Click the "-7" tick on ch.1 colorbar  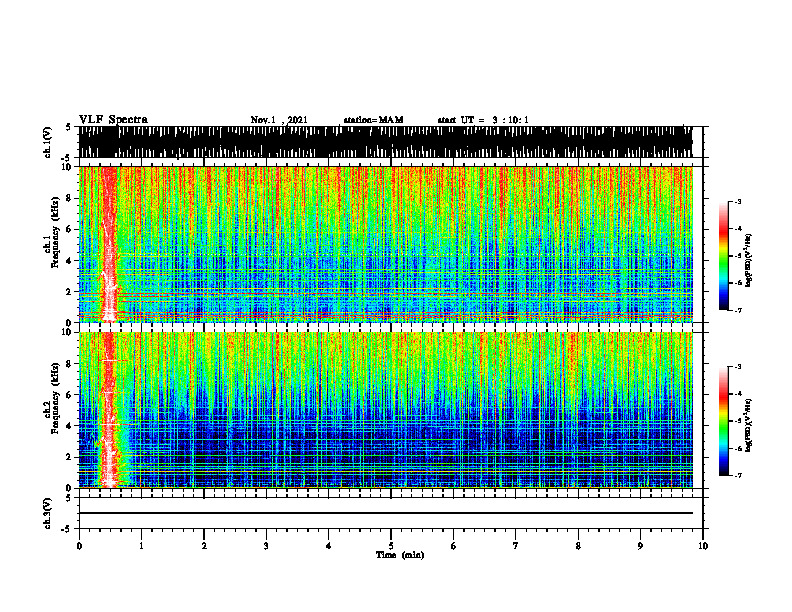click(x=738, y=310)
